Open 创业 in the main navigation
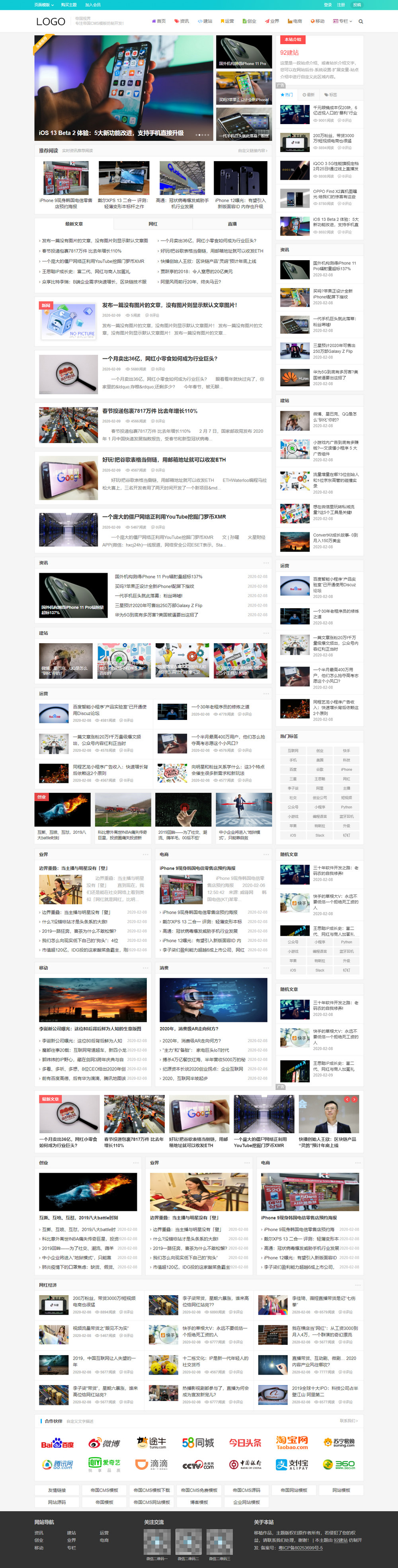Image resolution: width=398 pixels, height=1568 pixels. tap(249, 21)
